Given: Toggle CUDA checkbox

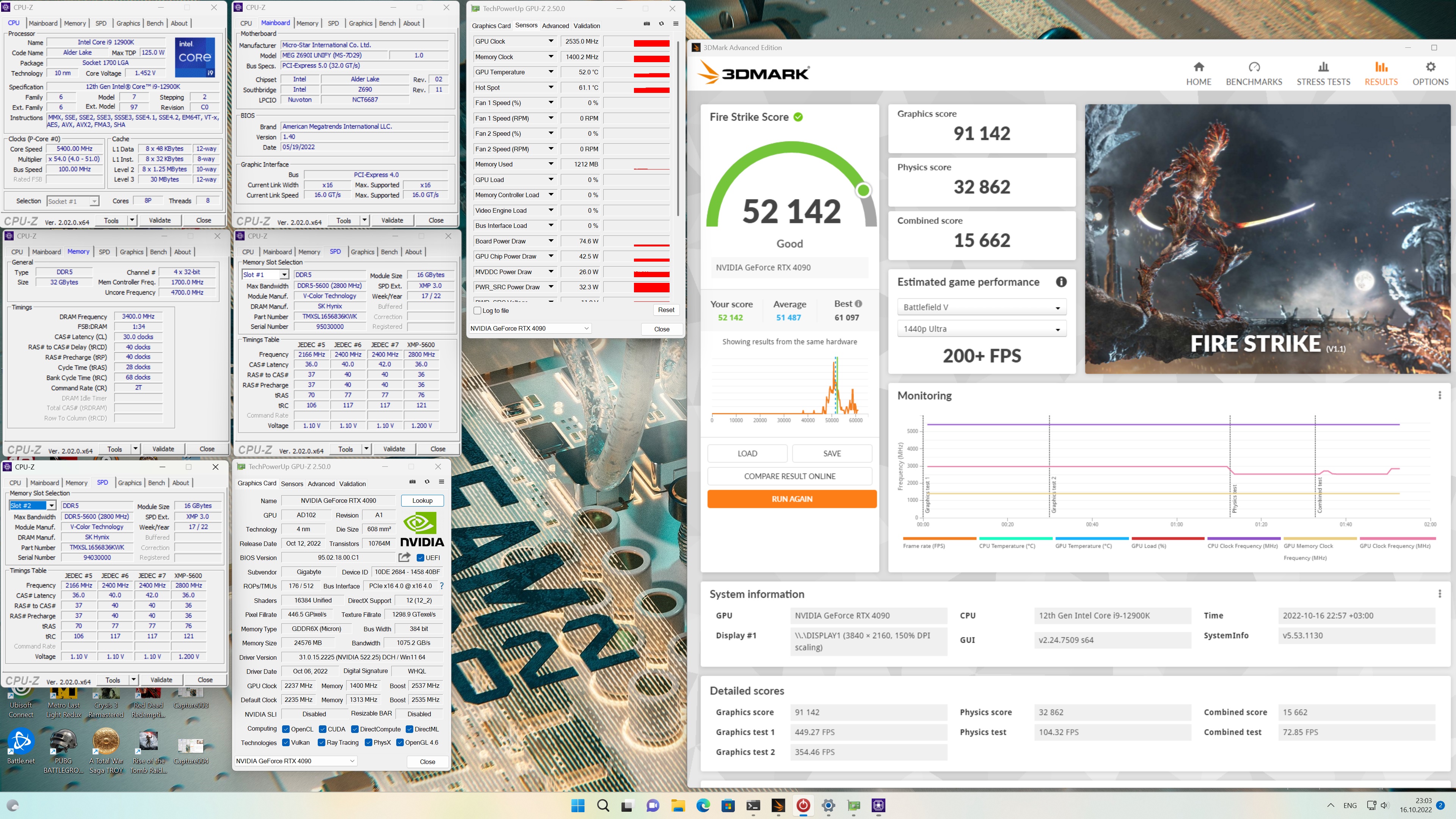Looking at the screenshot, I should pyautogui.click(x=322, y=729).
